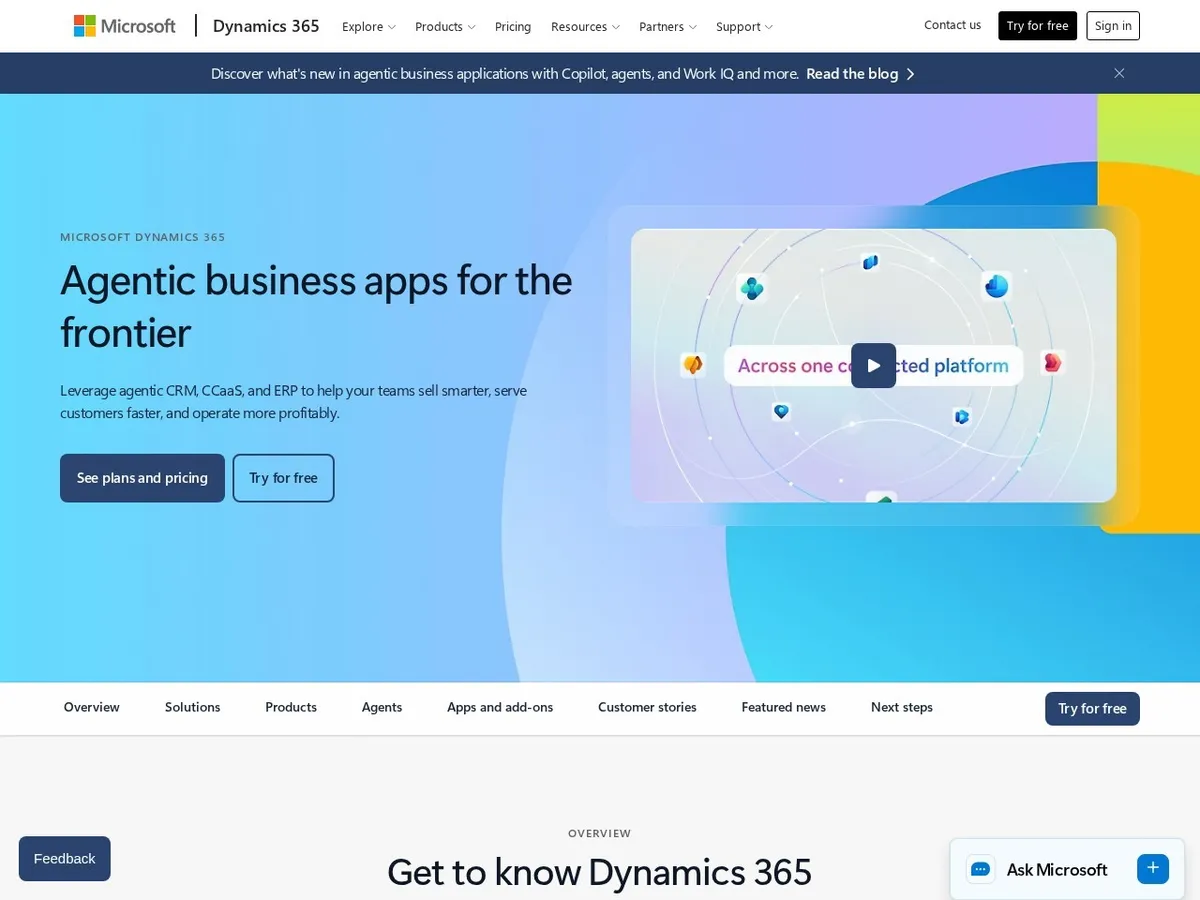
Task: Click the chevron after Read the blog
Action: tap(910, 74)
